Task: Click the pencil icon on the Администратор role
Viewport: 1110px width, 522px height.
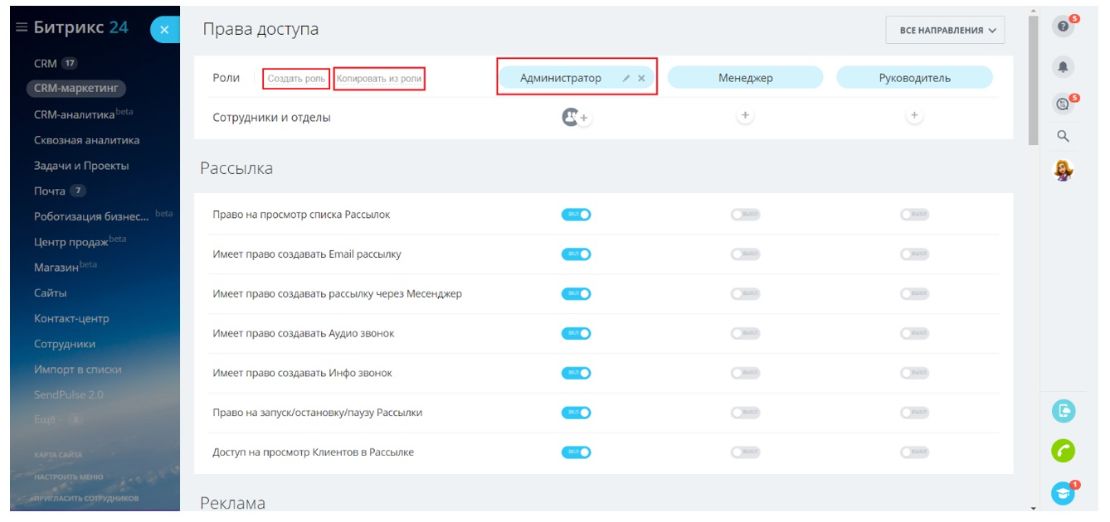Action: 625,78
